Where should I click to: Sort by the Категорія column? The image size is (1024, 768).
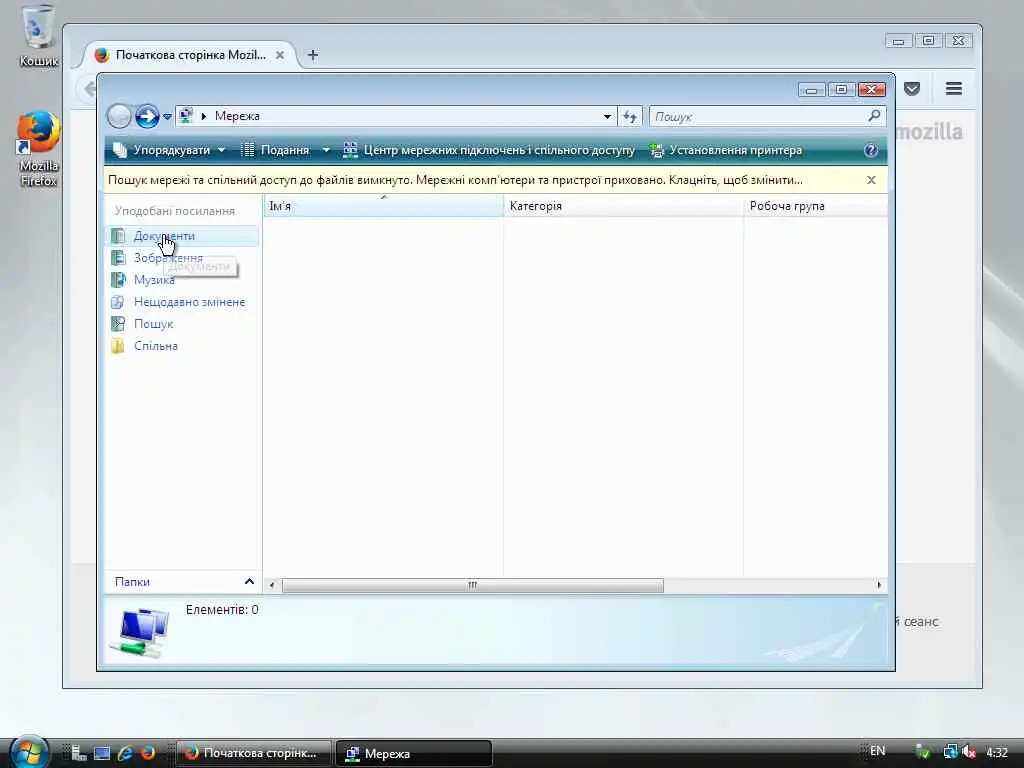point(623,206)
